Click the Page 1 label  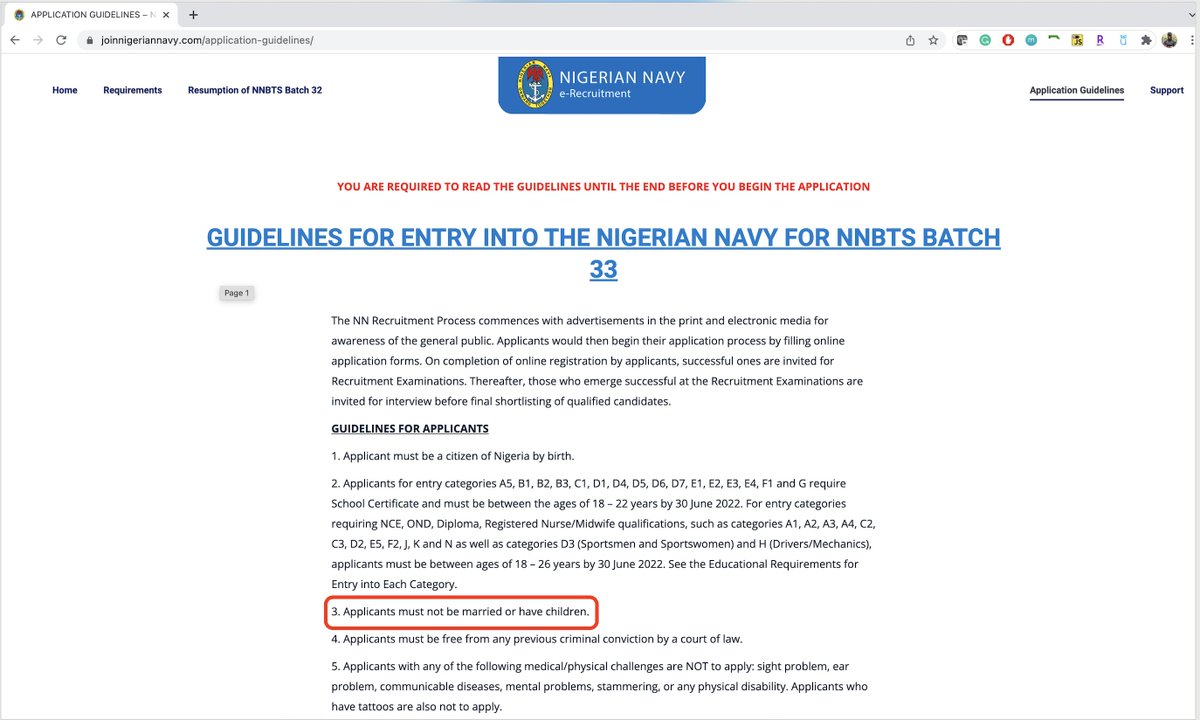pos(237,293)
